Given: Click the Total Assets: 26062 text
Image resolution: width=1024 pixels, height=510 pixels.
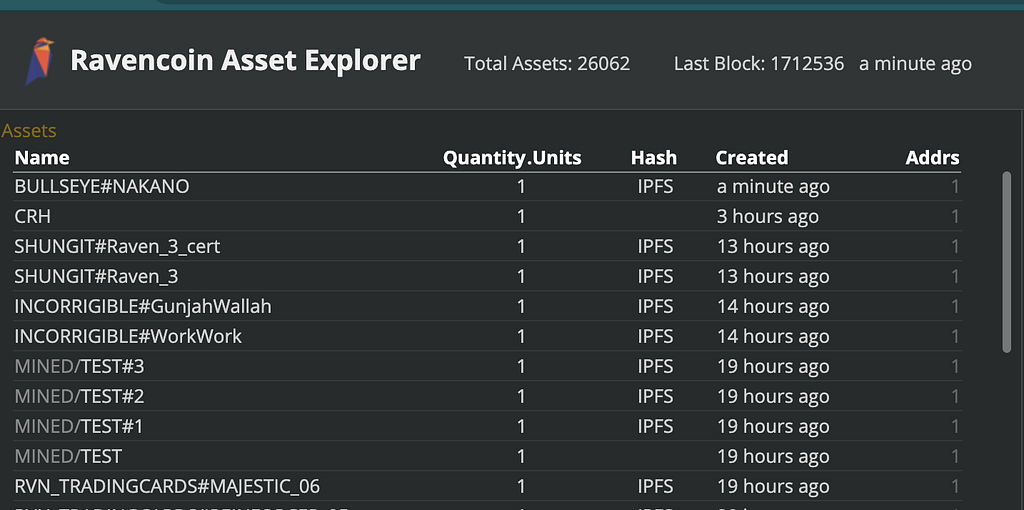Looking at the screenshot, I should click(547, 64).
